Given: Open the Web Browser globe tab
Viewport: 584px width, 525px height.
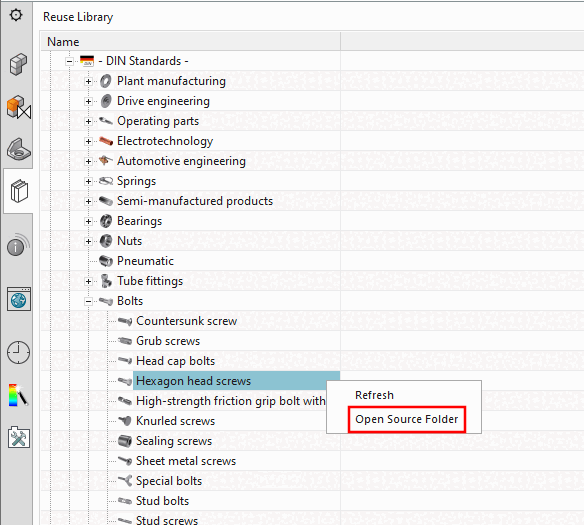Looking at the screenshot, I should point(19,299).
